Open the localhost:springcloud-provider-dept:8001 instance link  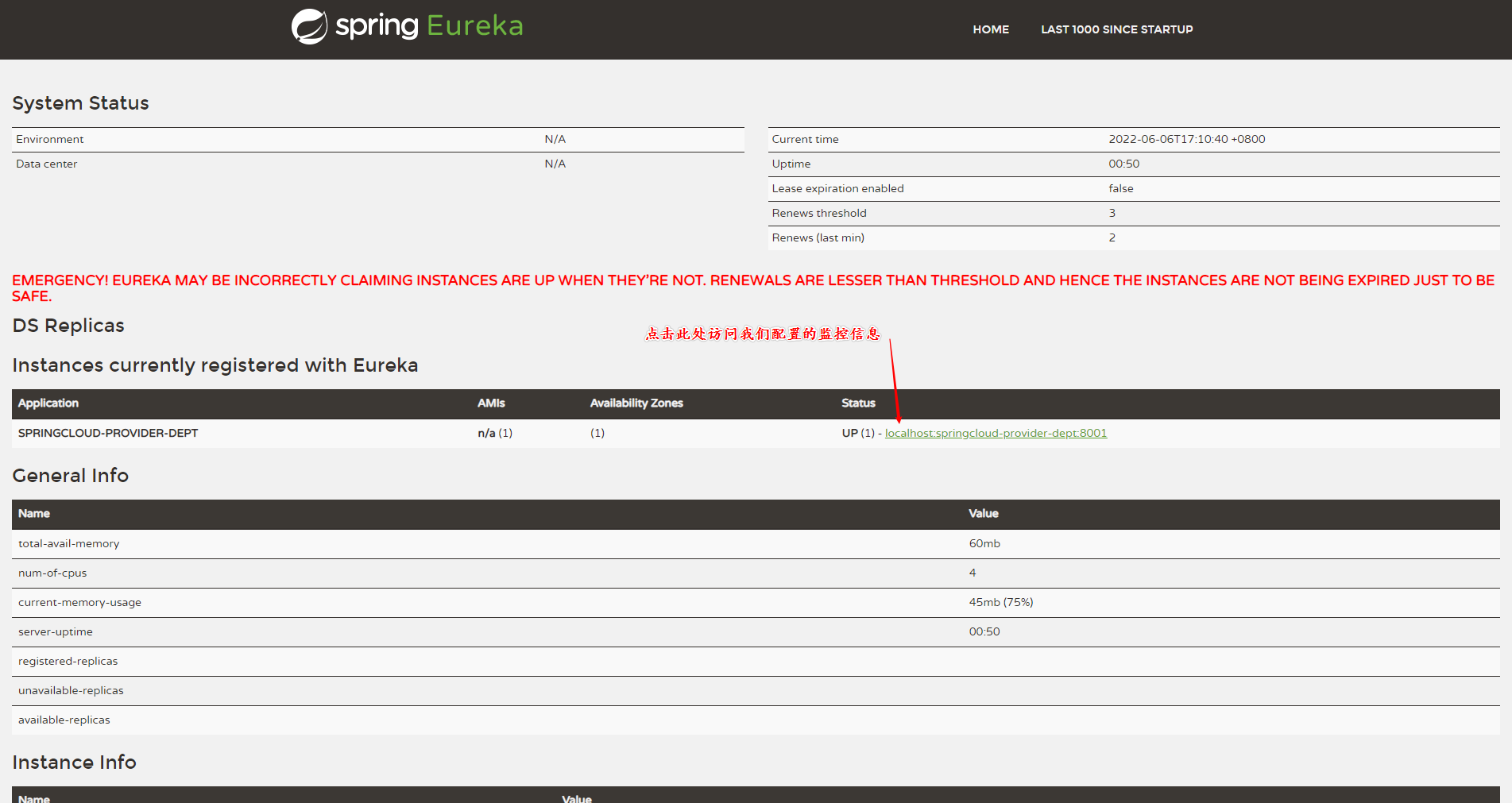996,433
